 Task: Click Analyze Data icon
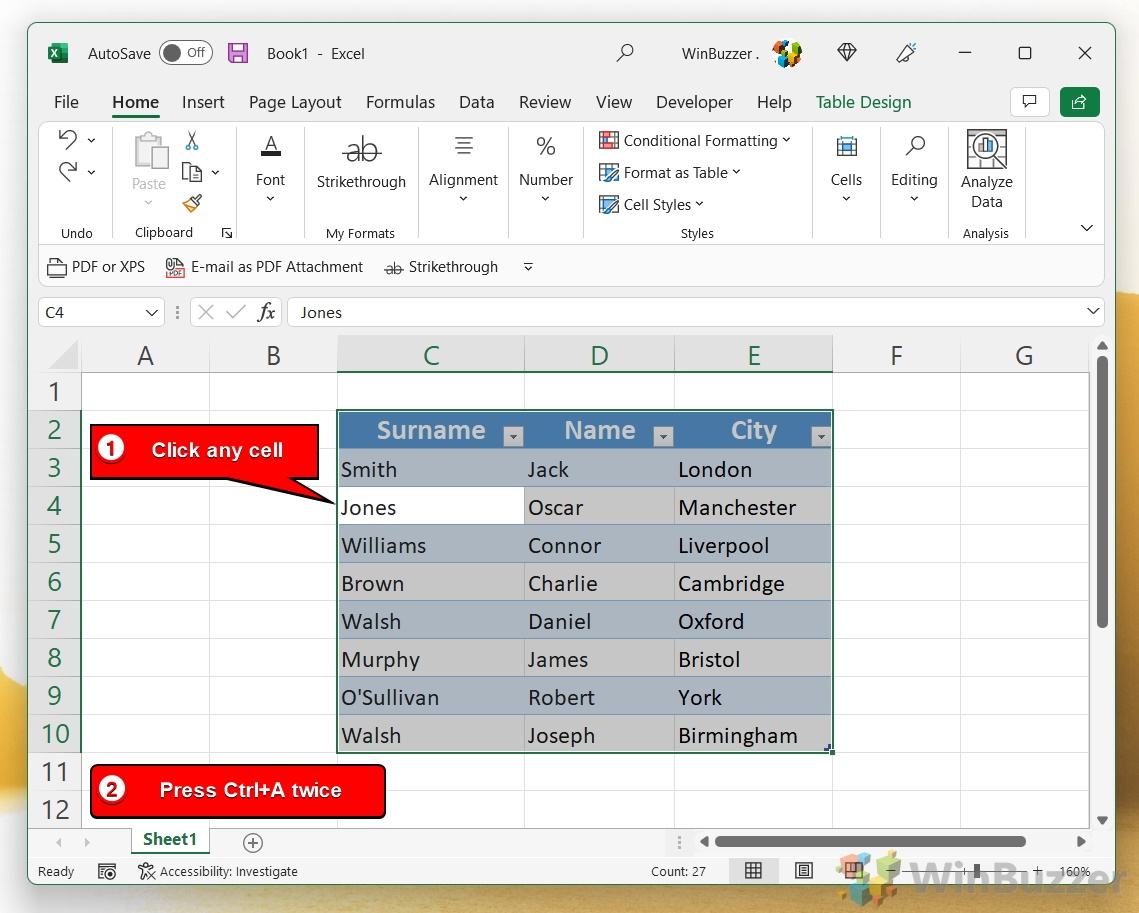point(986,149)
